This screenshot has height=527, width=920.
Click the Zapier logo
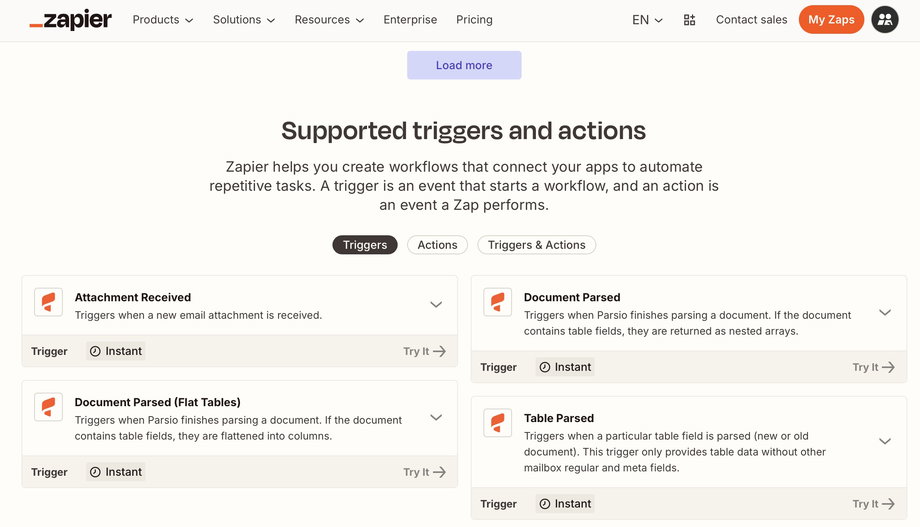(70, 20)
